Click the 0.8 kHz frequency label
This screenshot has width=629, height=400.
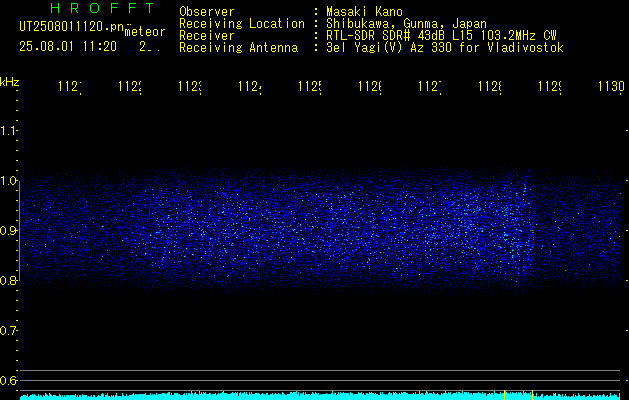[8, 280]
